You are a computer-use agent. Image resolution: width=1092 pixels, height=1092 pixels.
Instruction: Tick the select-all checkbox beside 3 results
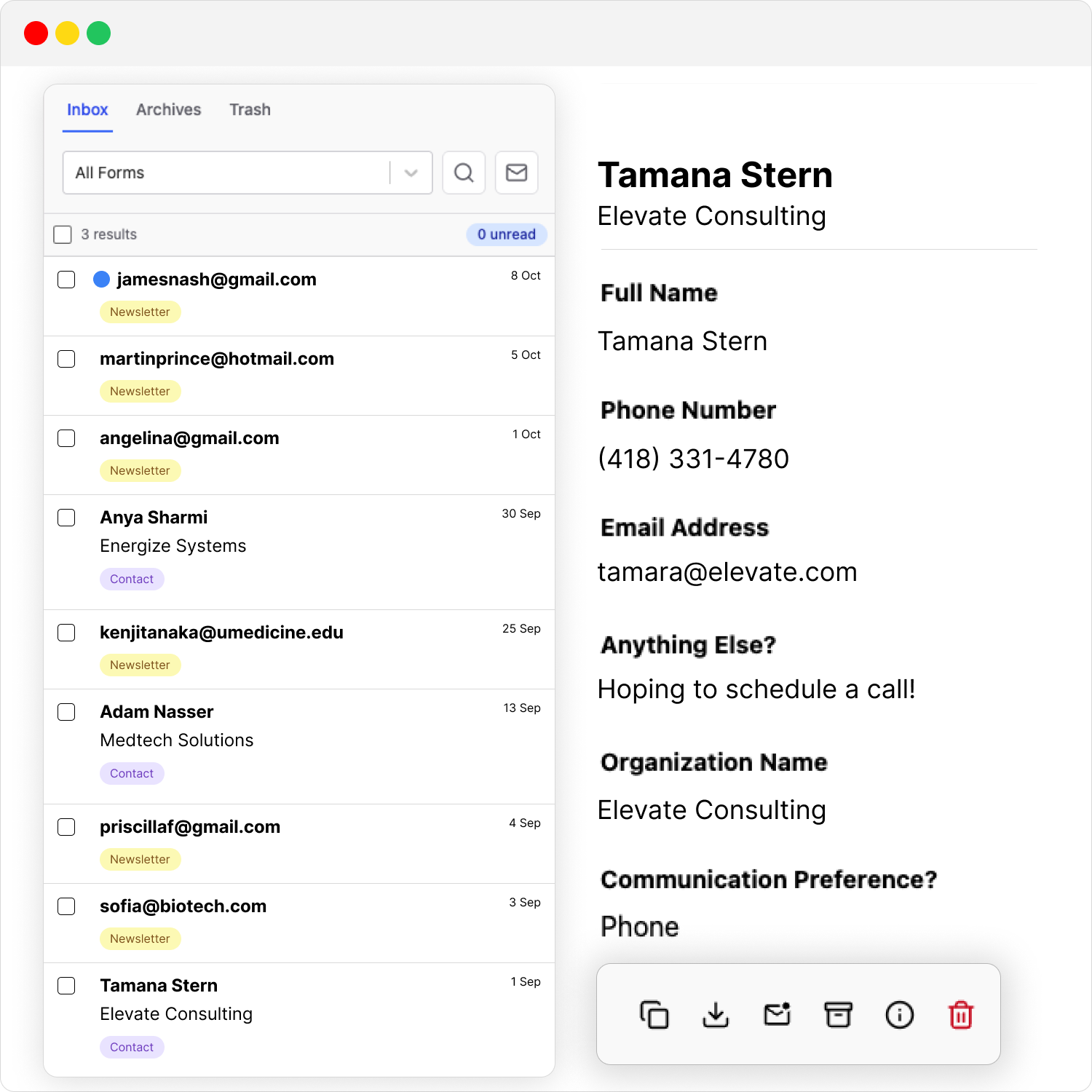63,234
